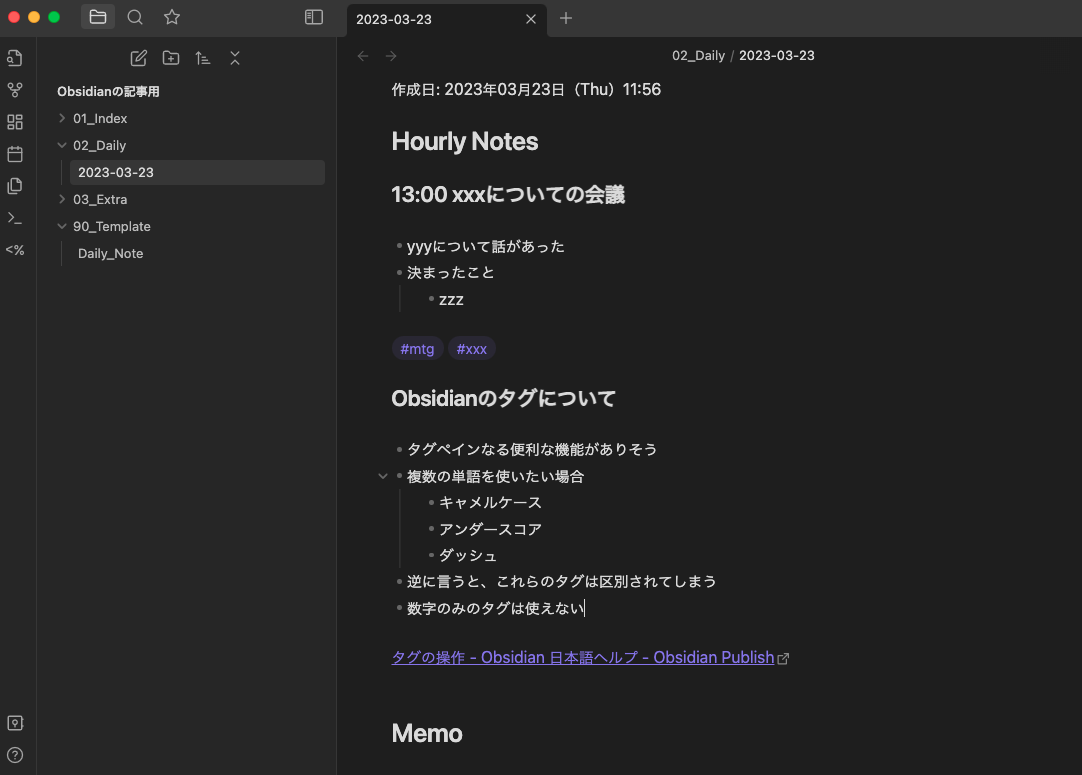Click the アンダースコア sub-bullet

coord(491,529)
